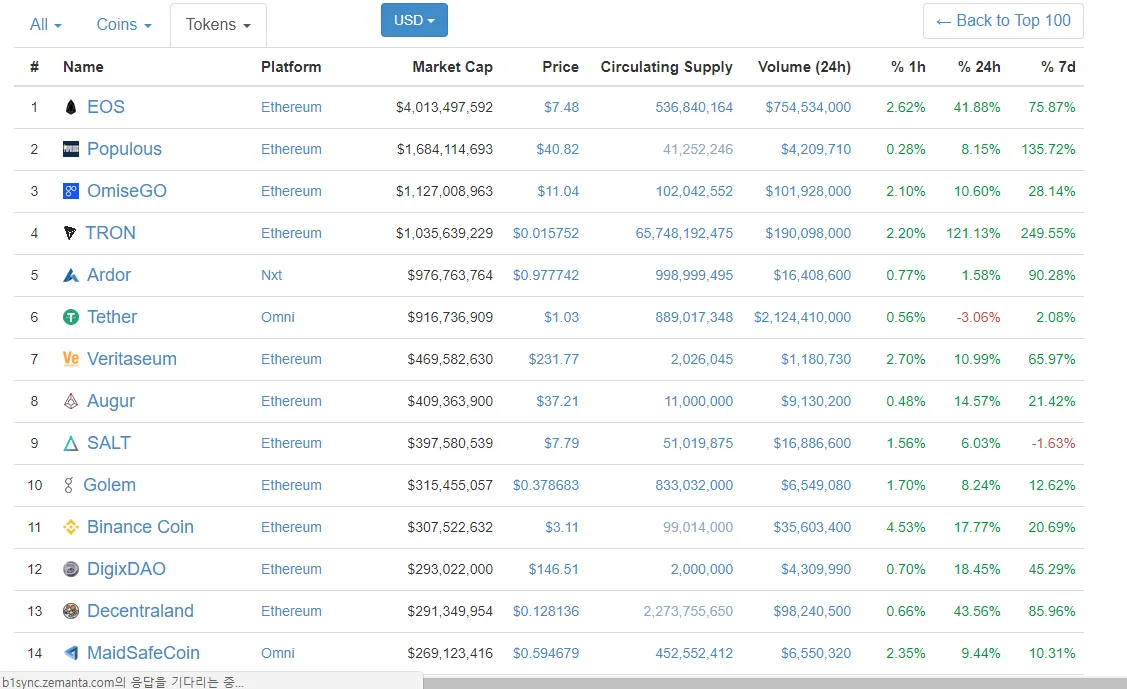Open the Ardor token page
The height and width of the screenshot is (689, 1127).
[109, 275]
